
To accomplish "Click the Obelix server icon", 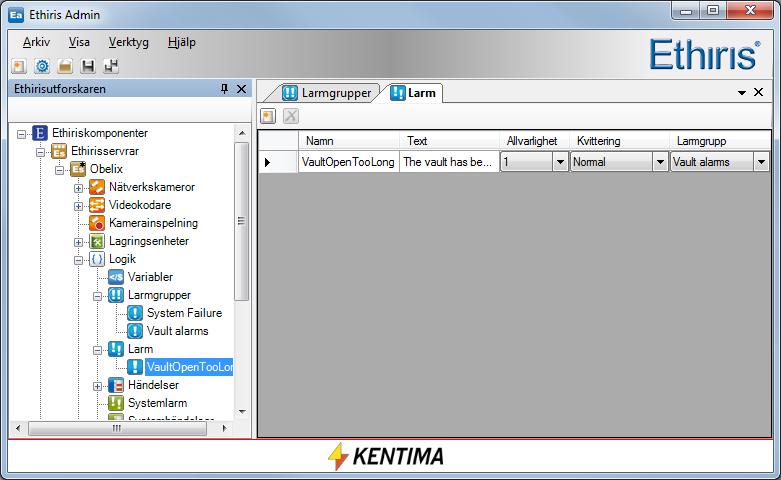I will click(x=78, y=169).
